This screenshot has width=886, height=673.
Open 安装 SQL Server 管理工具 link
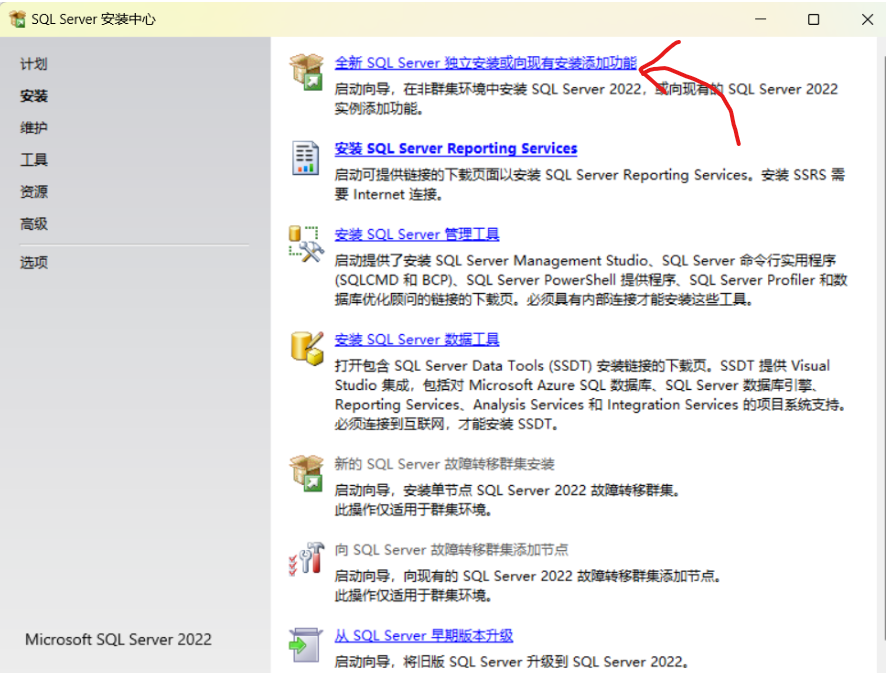click(x=418, y=234)
